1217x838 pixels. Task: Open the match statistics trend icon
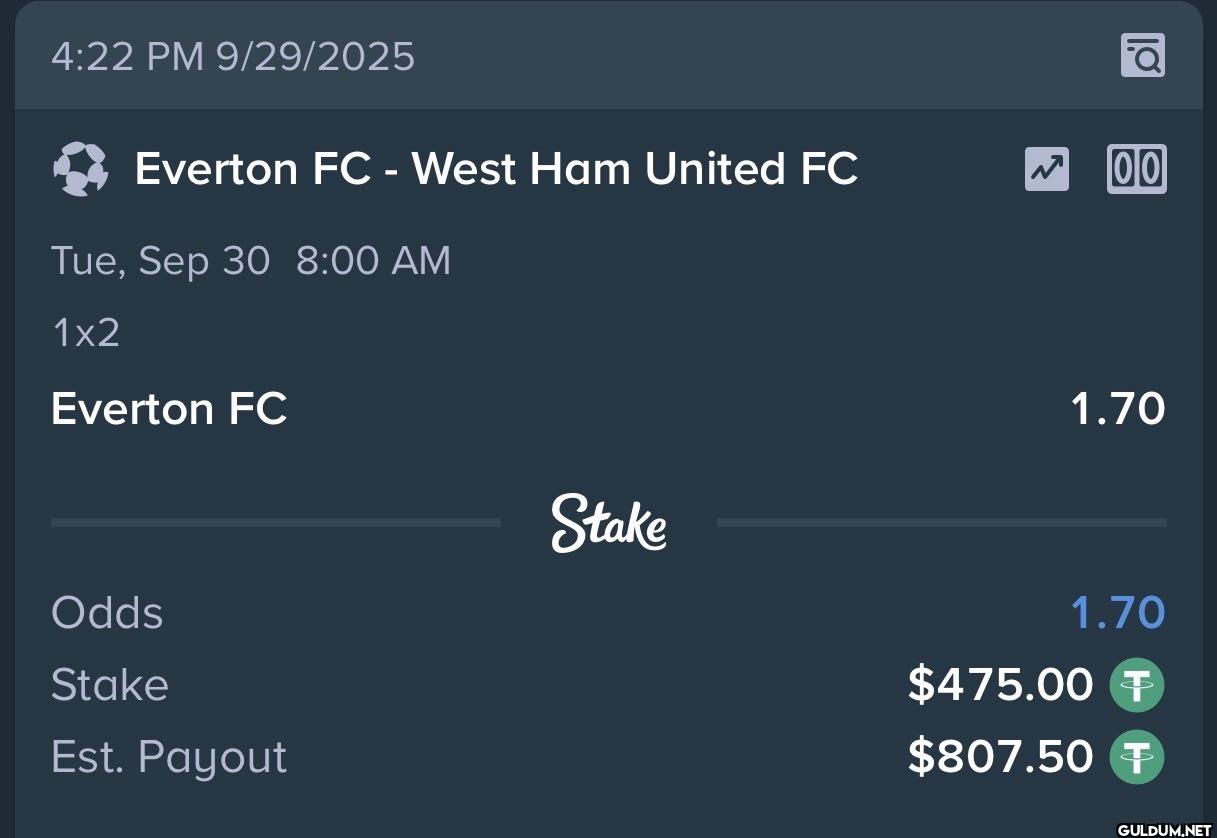pyautogui.click(x=1047, y=169)
